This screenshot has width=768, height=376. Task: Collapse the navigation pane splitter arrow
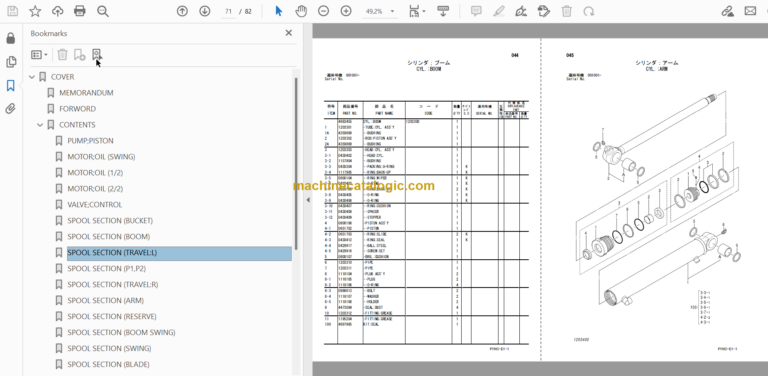coord(308,200)
